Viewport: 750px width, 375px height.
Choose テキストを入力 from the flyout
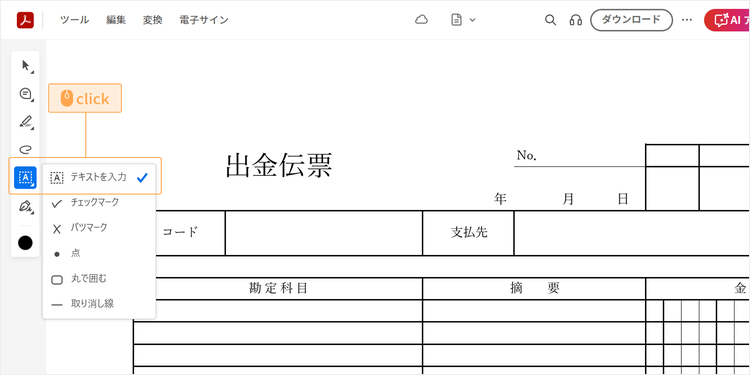tap(99, 177)
